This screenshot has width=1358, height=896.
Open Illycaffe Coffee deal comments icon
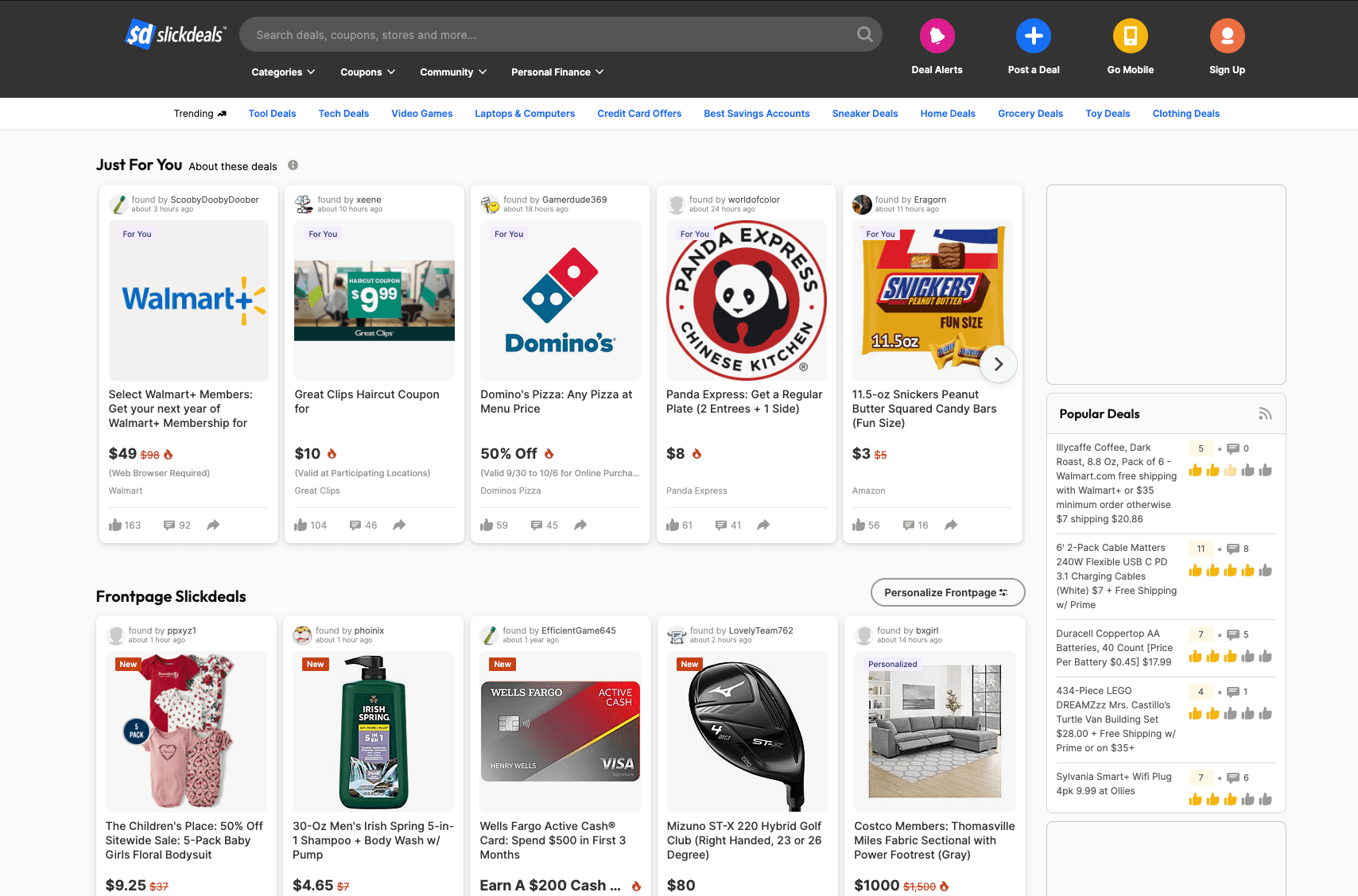click(1233, 448)
